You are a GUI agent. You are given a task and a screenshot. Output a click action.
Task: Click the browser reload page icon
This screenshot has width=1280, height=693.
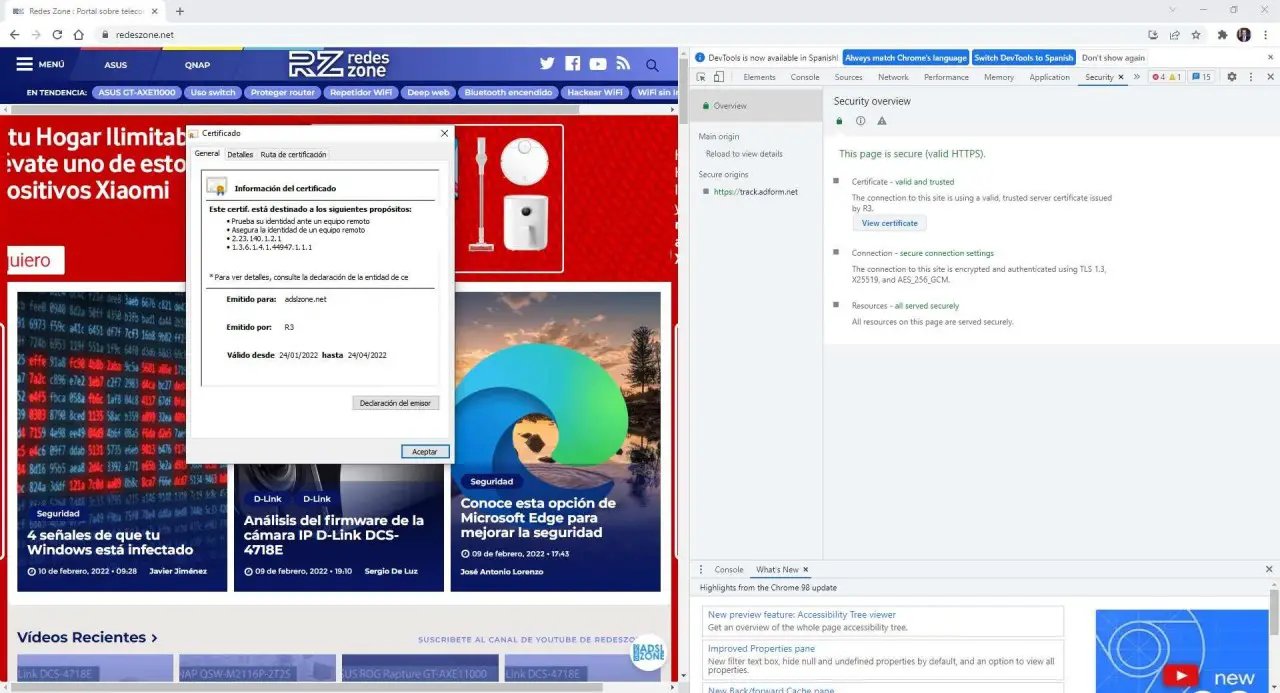pyautogui.click(x=57, y=33)
